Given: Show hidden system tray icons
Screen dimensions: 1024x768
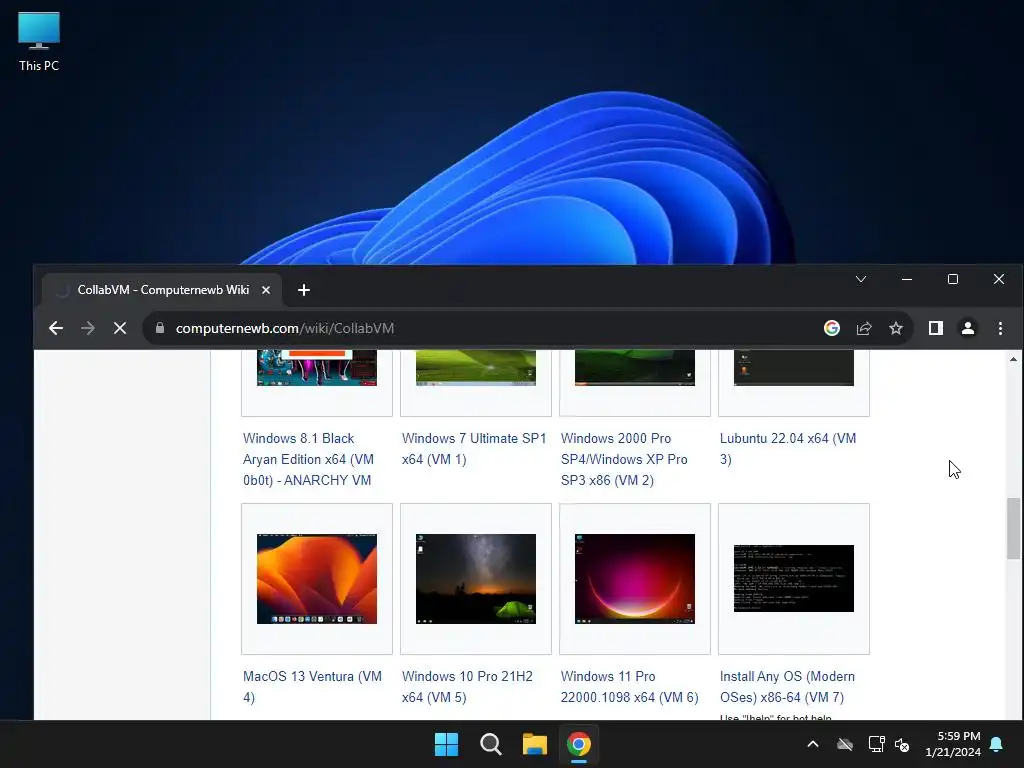Looking at the screenshot, I should click(813, 744).
